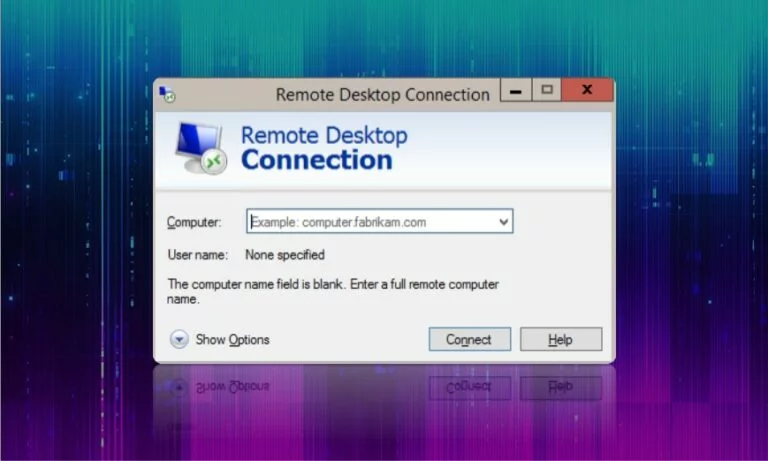Click the User name: label
Image resolution: width=768 pixels, height=461 pixels.
(x=197, y=255)
